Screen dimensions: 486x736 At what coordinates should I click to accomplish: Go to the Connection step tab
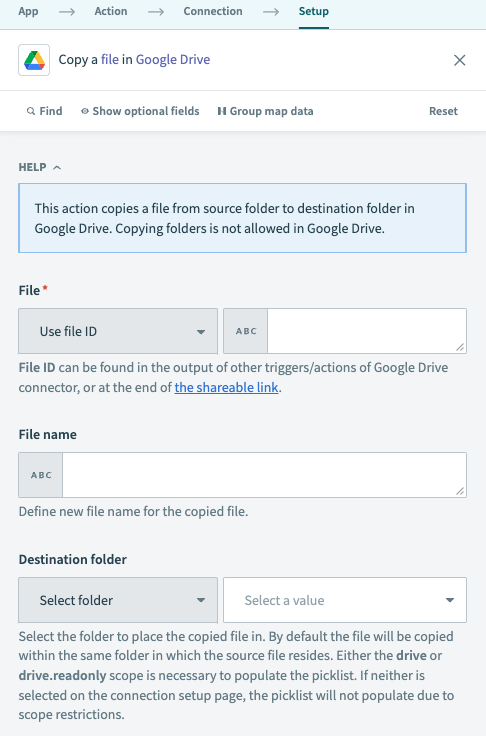(x=213, y=11)
